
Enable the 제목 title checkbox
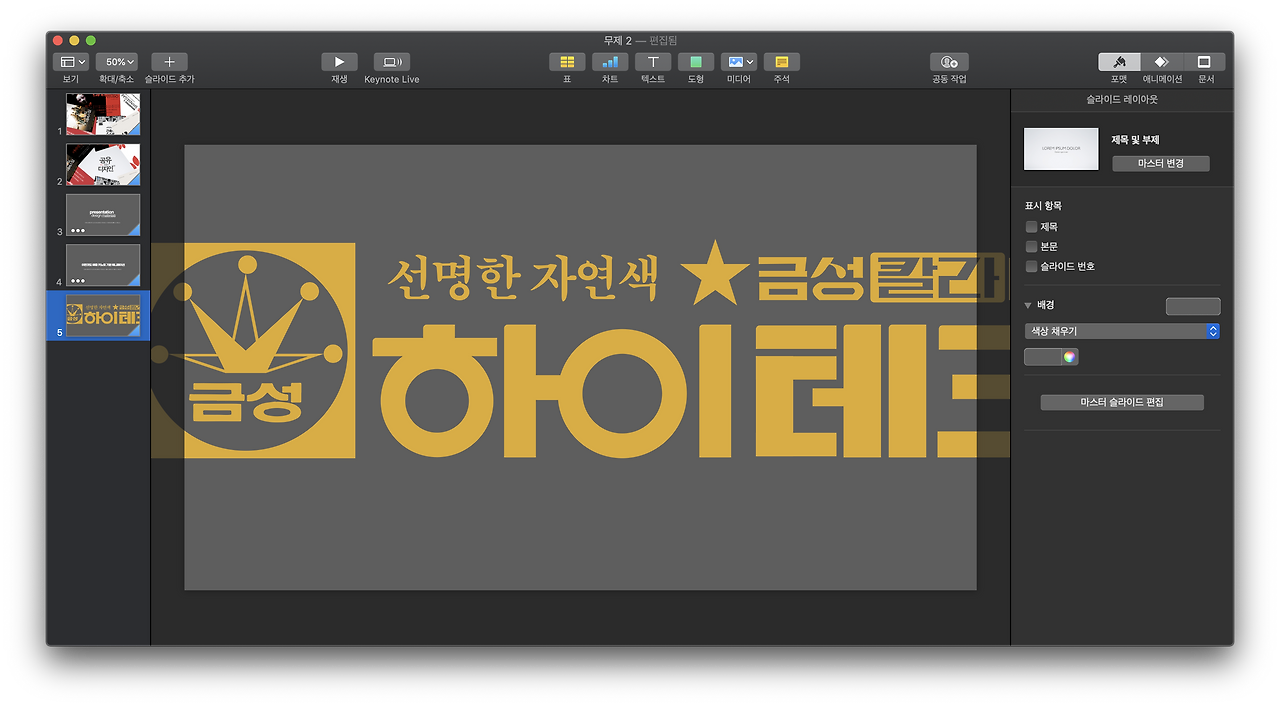tap(1031, 227)
